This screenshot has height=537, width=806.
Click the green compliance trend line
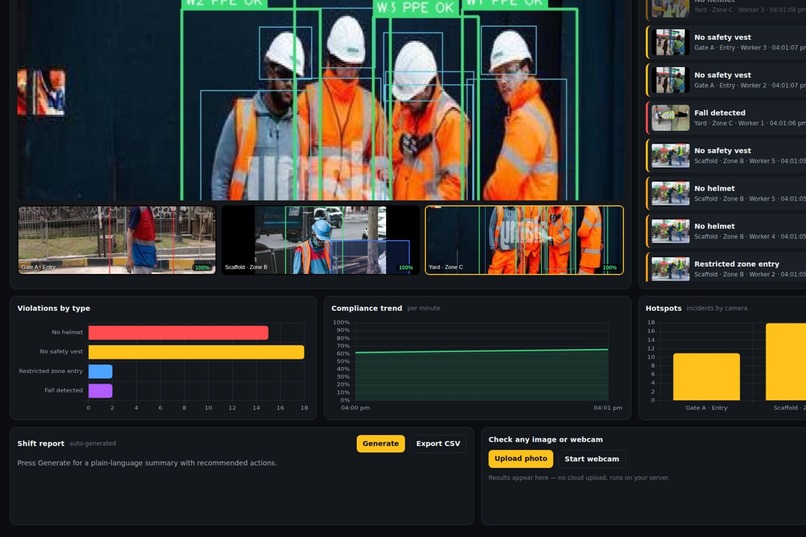pos(482,351)
